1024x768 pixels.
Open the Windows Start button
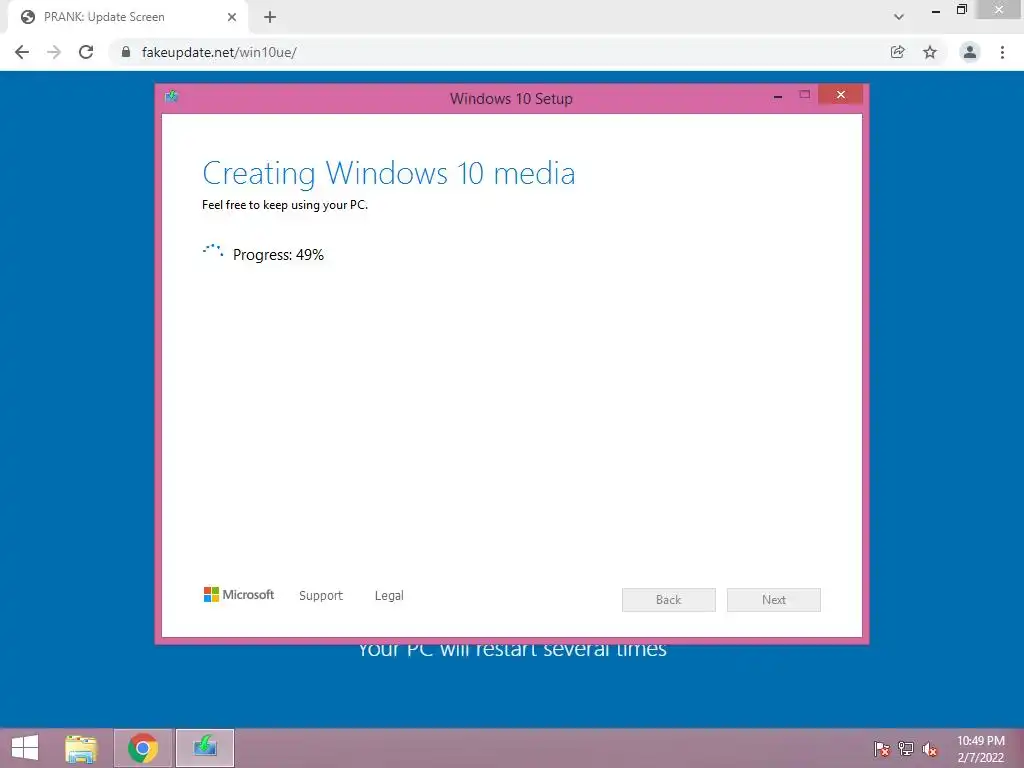(x=25, y=747)
